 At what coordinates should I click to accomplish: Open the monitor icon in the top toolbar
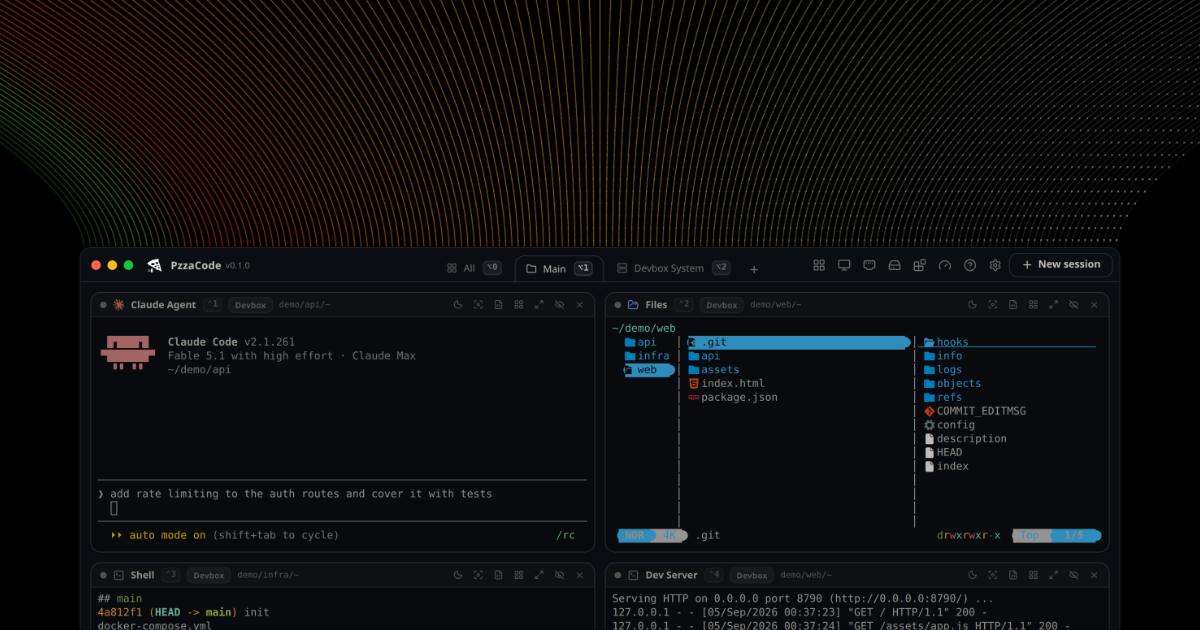[844, 266]
